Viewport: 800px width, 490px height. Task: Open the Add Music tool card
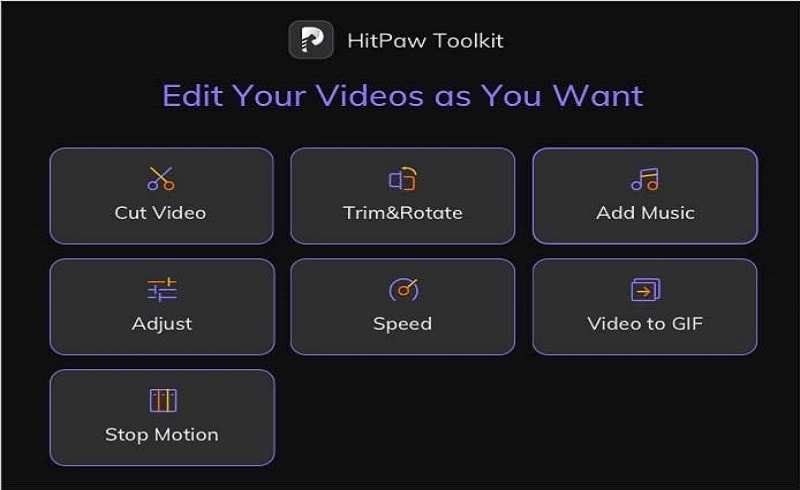coord(645,196)
